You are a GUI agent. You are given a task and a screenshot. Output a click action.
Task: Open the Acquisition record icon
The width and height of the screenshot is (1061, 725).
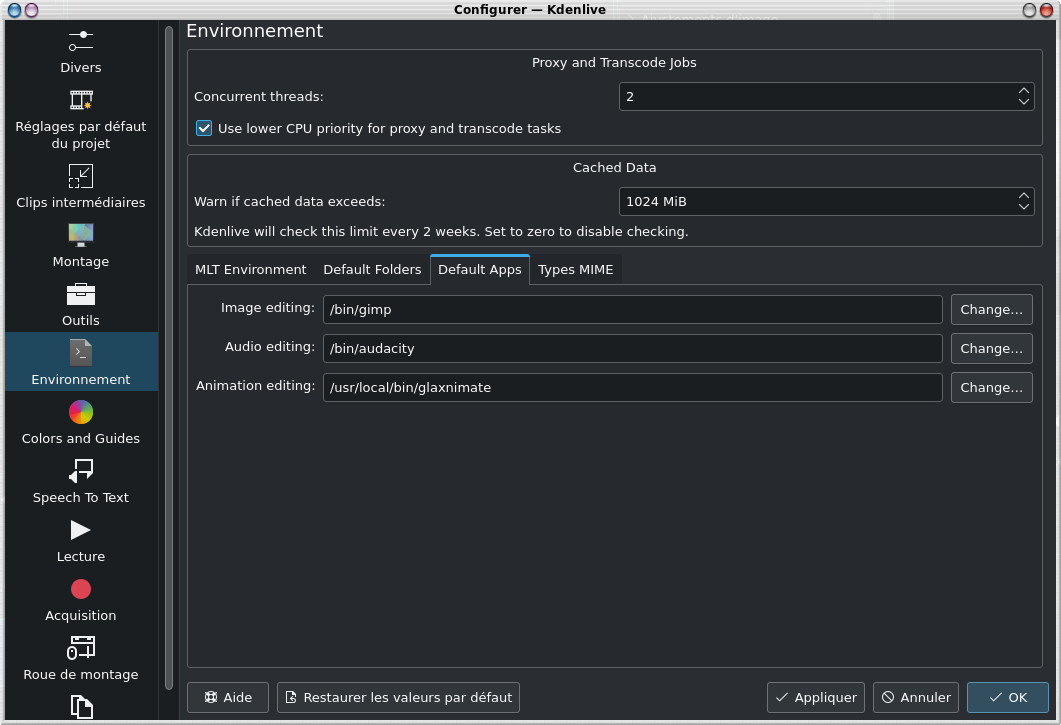point(81,589)
